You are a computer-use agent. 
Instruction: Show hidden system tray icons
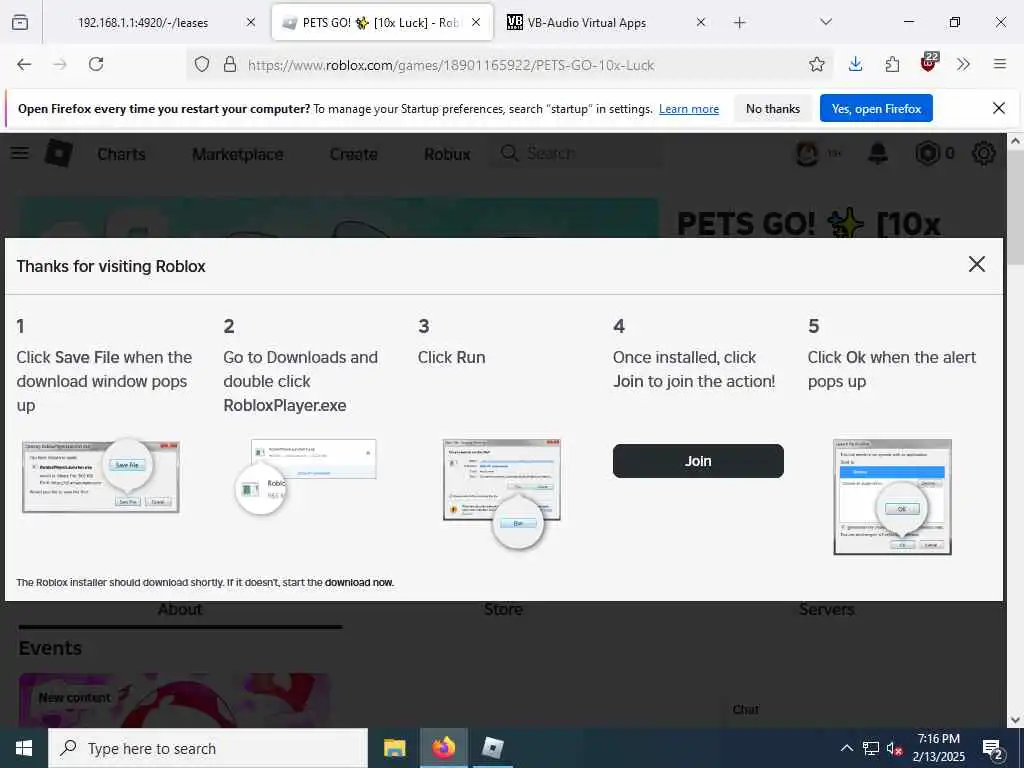846,748
